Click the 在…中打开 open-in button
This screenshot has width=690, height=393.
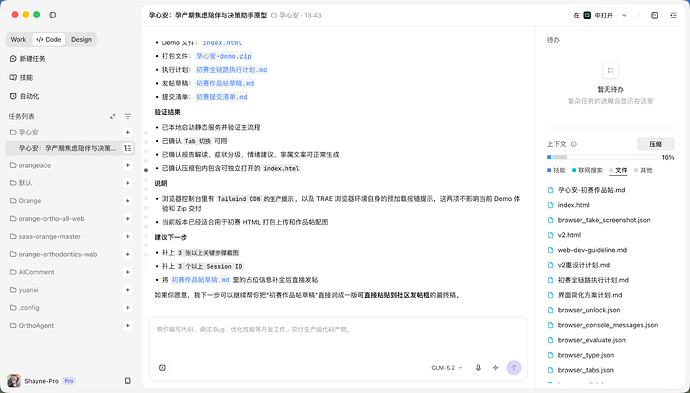click(594, 15)
